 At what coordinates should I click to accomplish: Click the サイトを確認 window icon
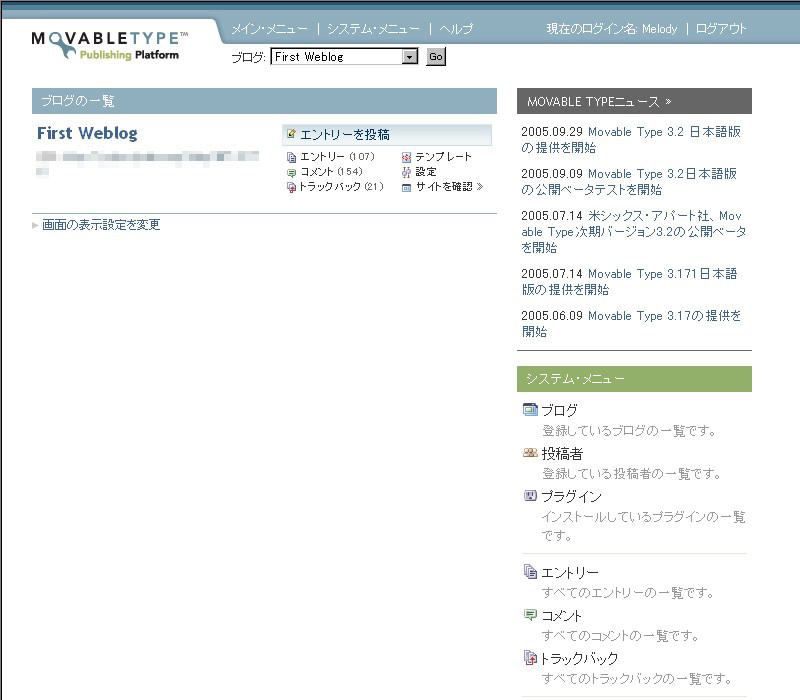406,188
